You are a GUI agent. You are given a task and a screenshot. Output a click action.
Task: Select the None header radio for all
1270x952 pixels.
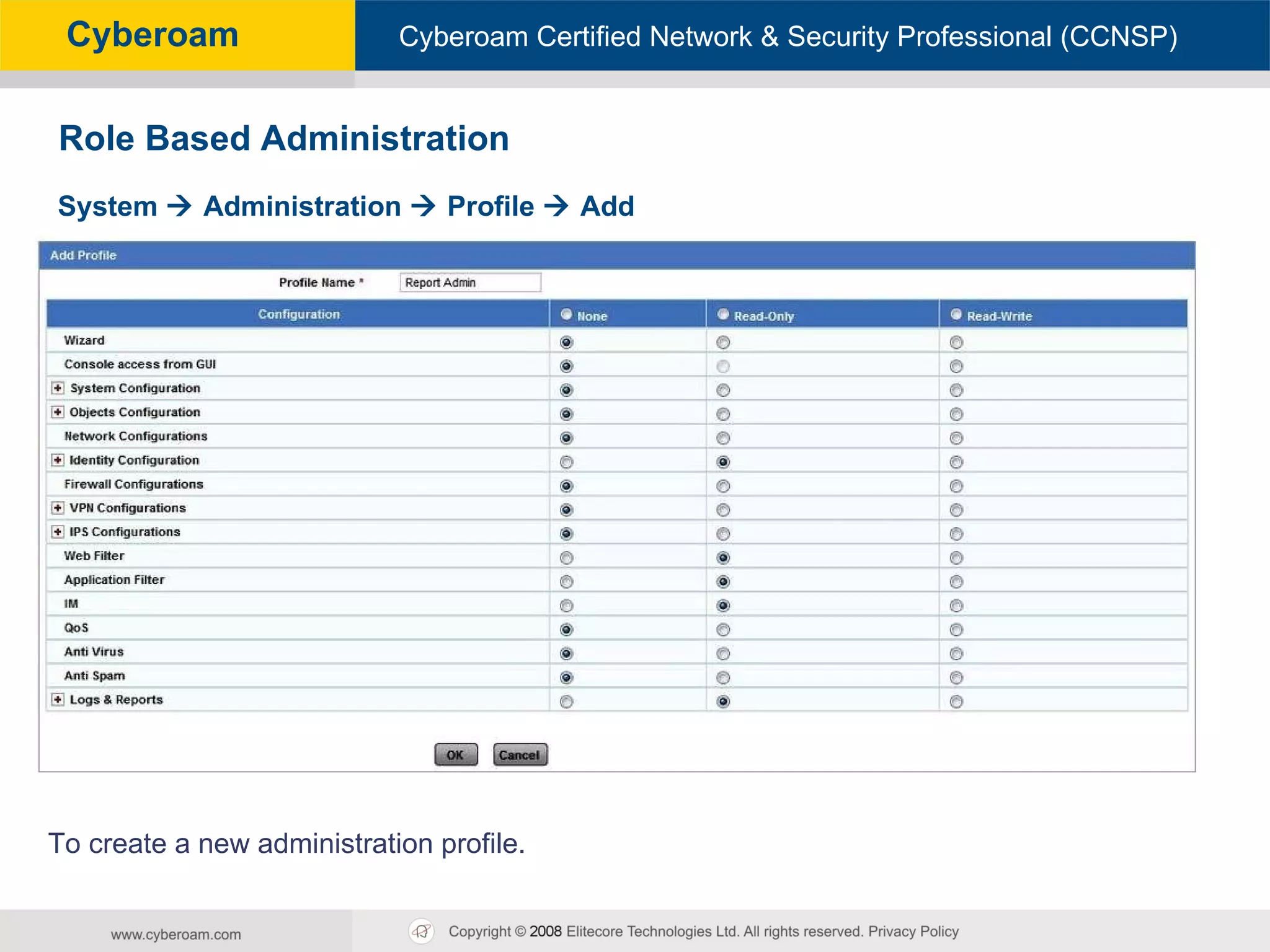click(566, 314)
